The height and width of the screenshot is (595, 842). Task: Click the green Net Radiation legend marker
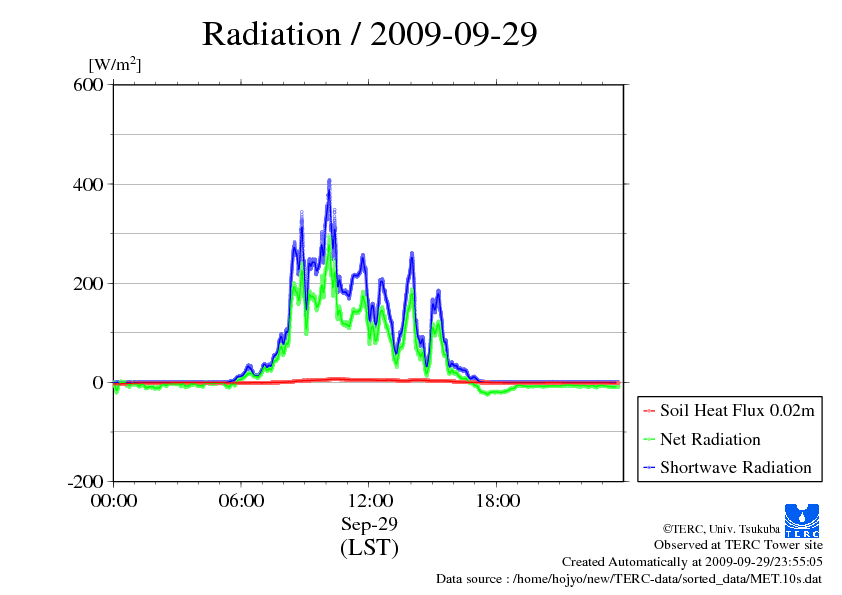coord(649,440)
